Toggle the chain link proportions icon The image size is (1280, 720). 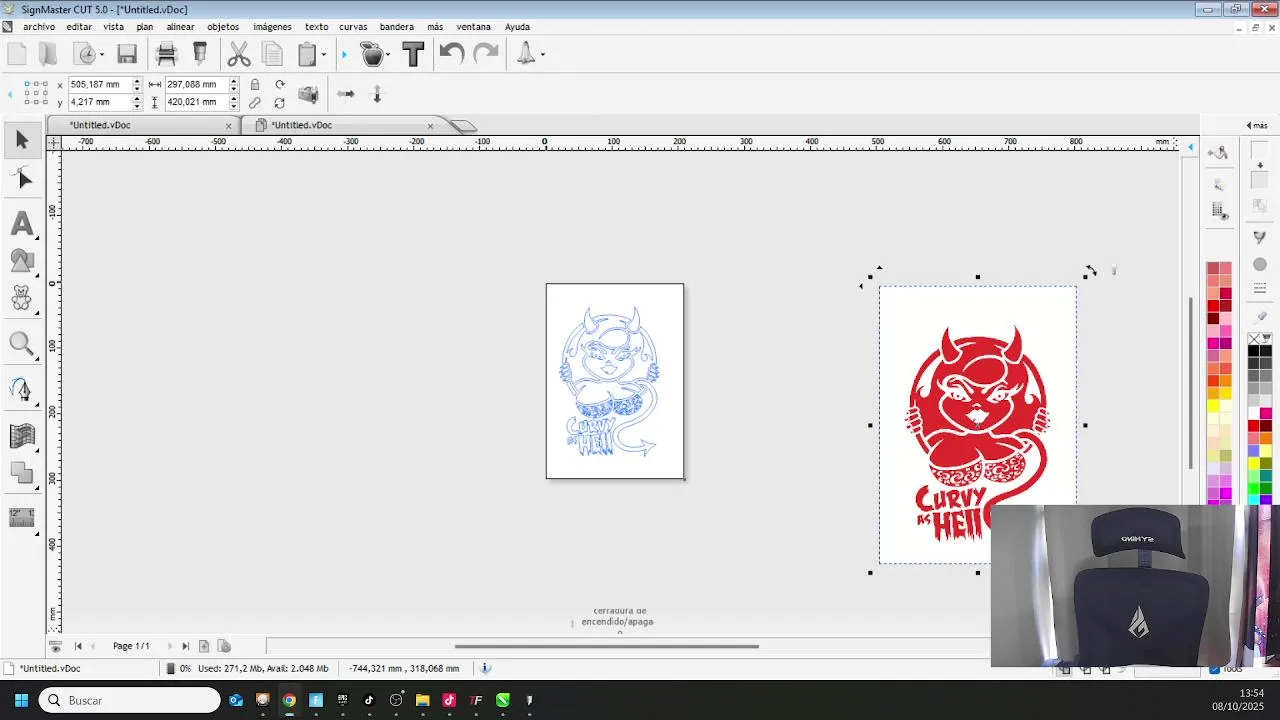255,102
